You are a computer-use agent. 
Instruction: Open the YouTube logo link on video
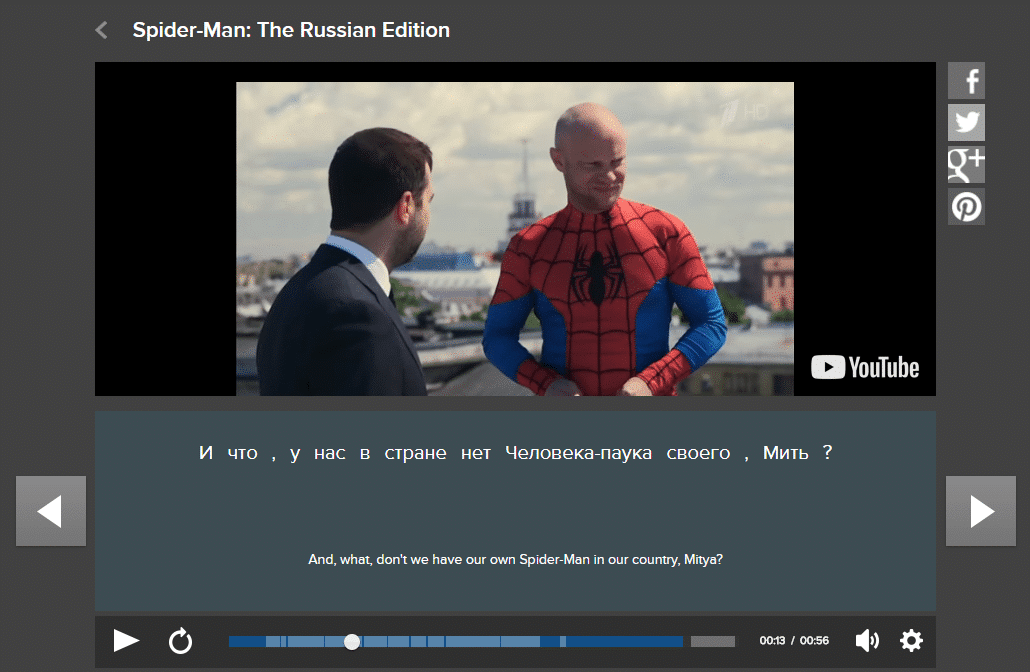point(865,367)
